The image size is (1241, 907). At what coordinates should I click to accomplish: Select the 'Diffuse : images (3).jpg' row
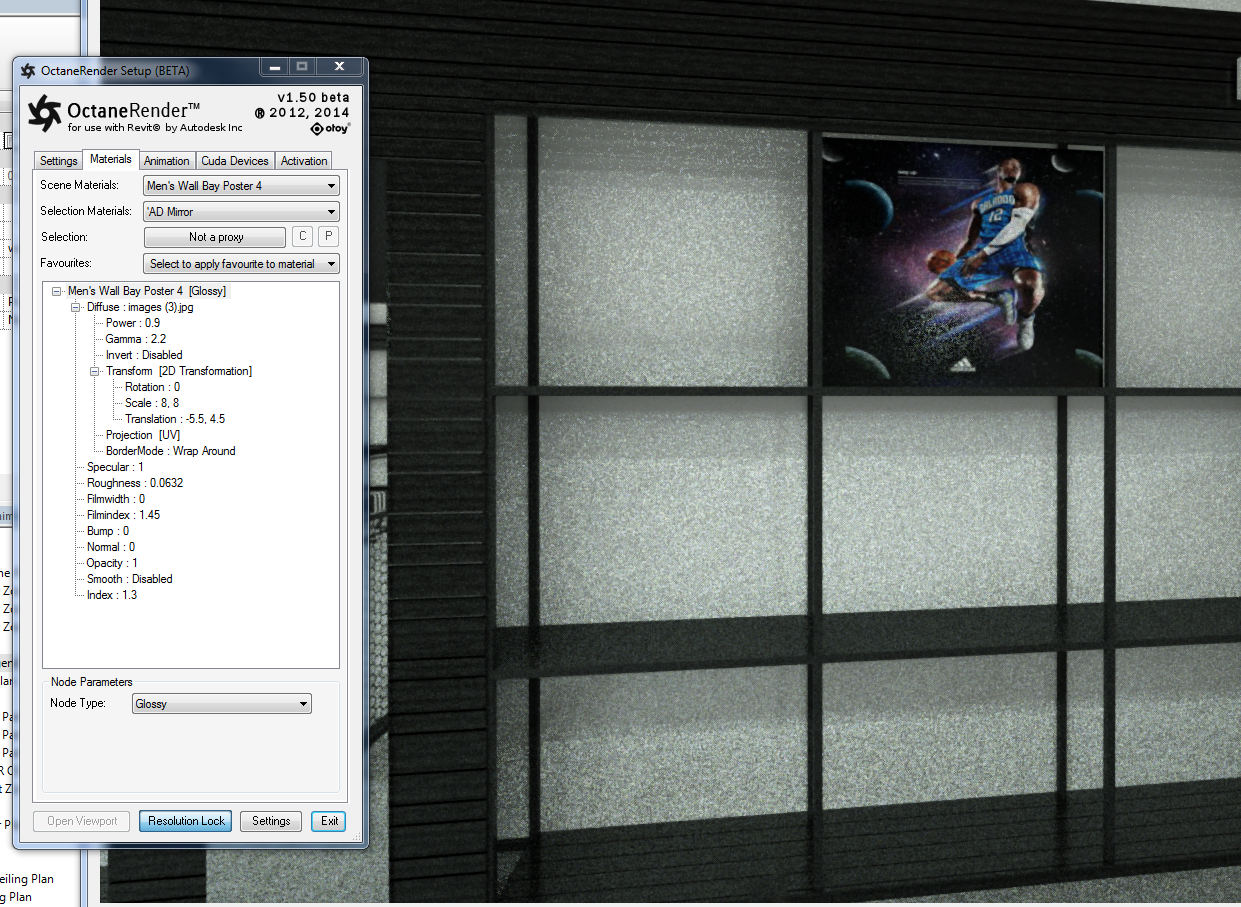point(140,307)
